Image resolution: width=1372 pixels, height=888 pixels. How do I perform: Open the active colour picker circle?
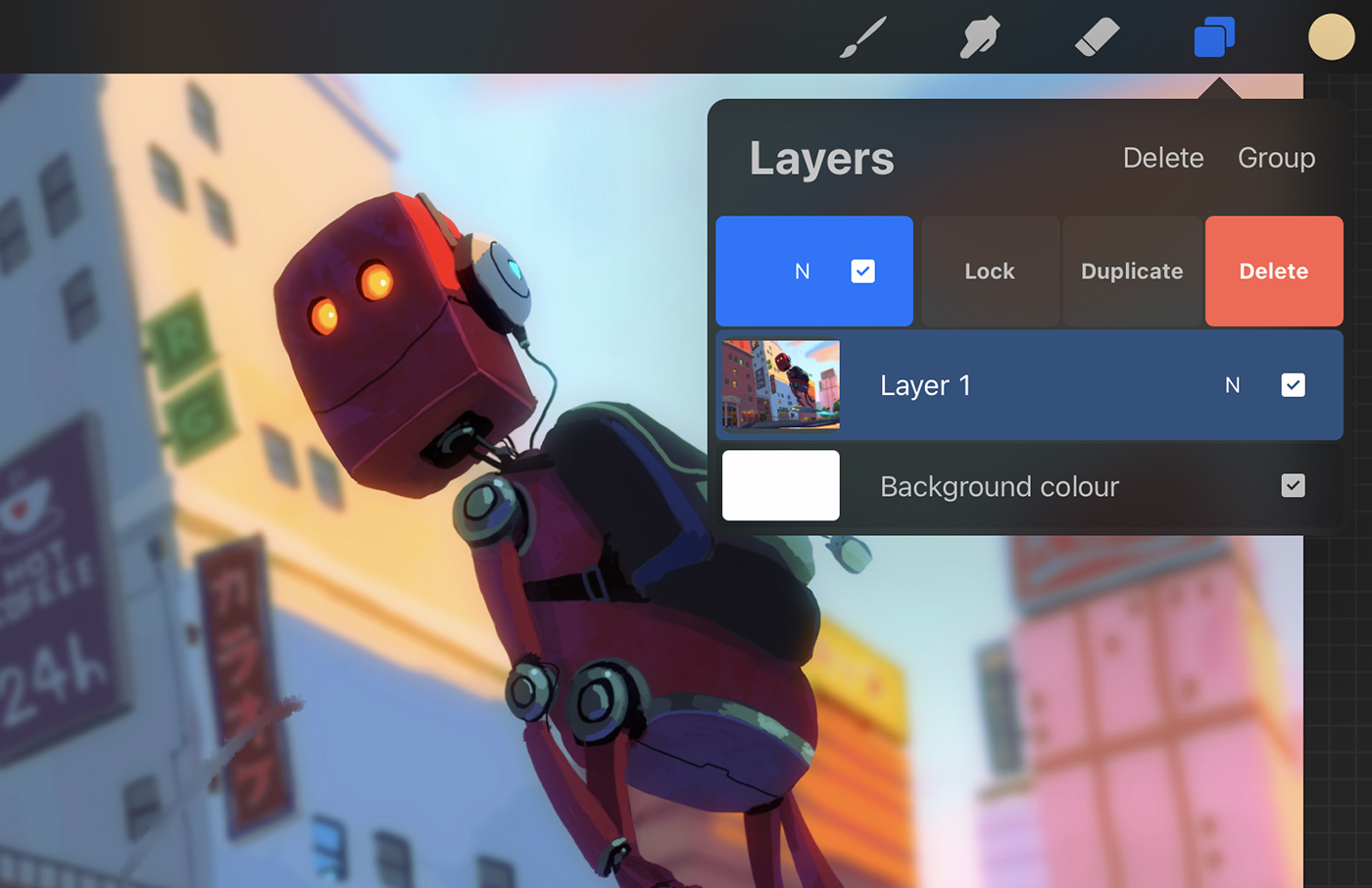click(x=1331, y=37)
